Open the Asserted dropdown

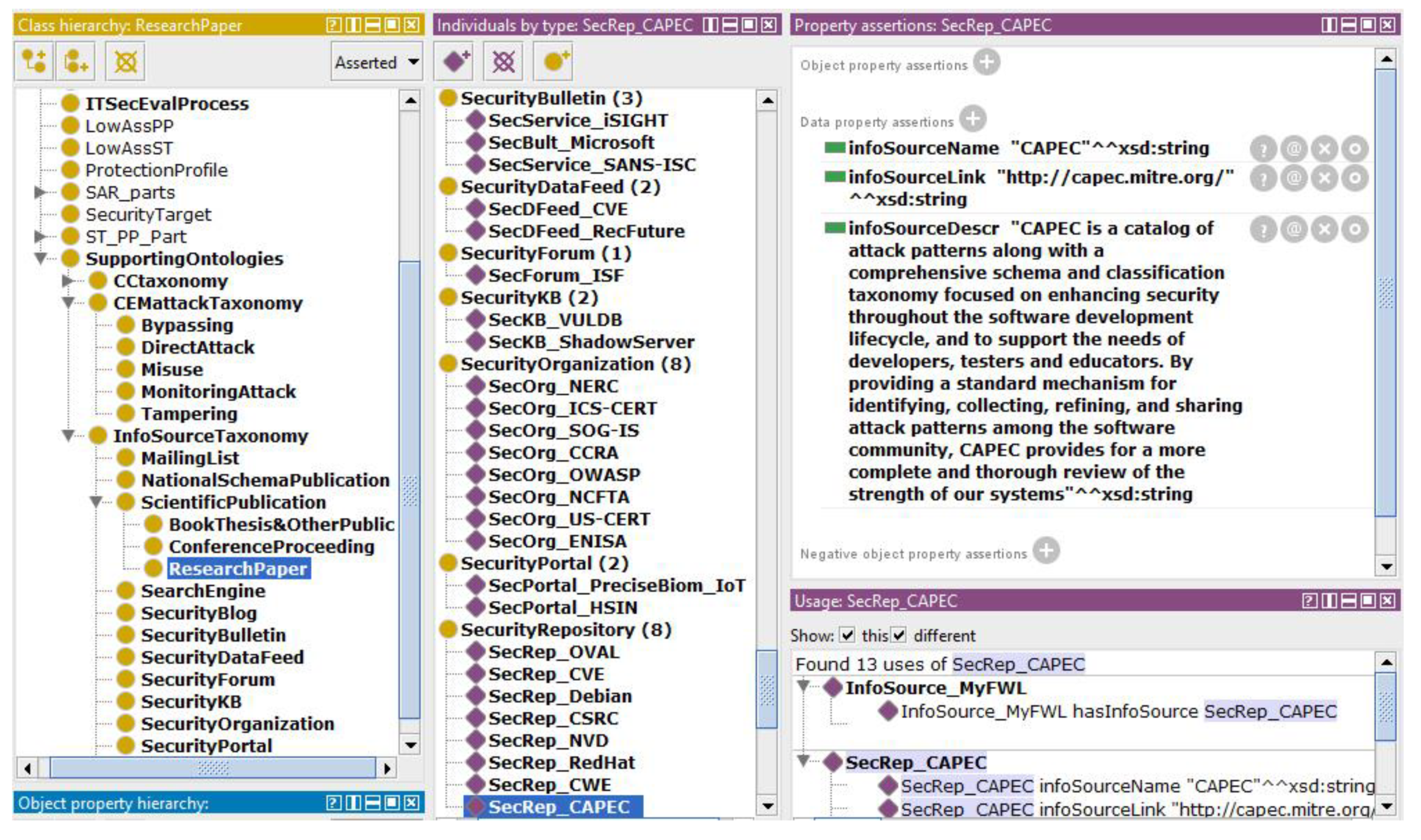[x=376, y=61]
